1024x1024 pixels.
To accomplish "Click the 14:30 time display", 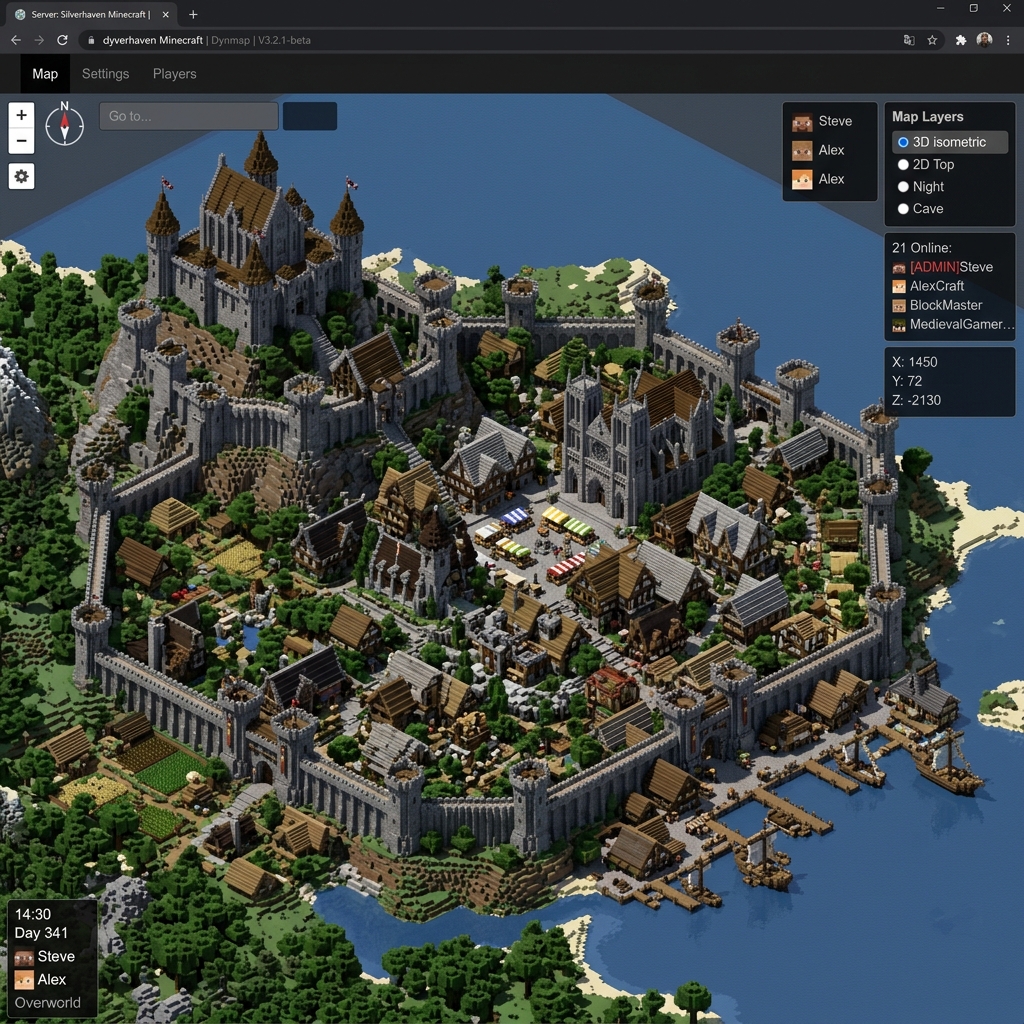I will [33, 914].
